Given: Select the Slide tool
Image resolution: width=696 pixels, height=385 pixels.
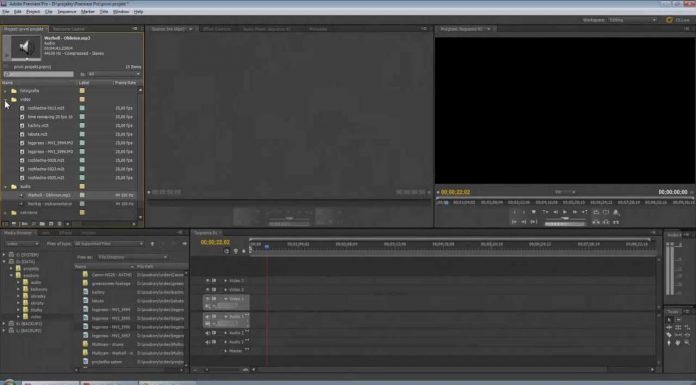Looking at the screenshot, I should click(x=687, y=335).
